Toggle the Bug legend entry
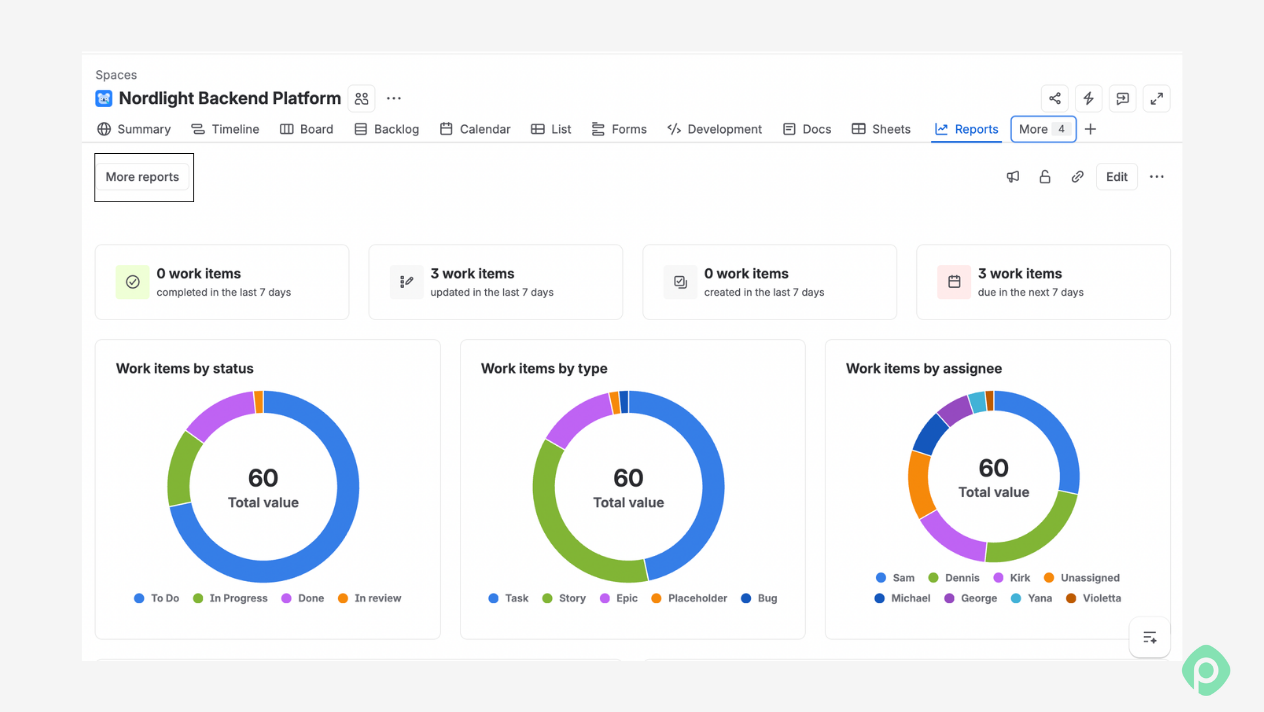The height and width of the screenshot is (712, 1264). click(x=759, y=598)
